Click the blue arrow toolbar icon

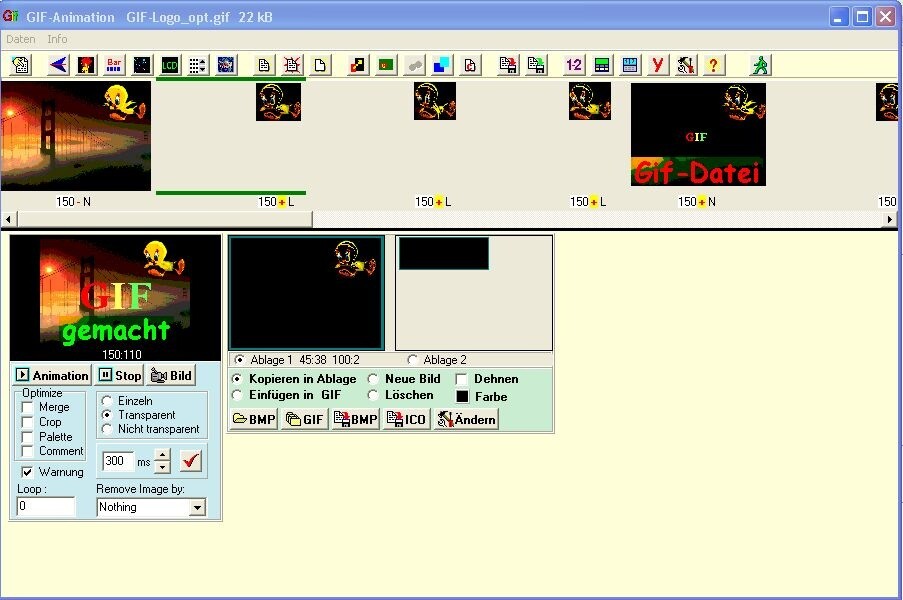tap(58, 65)
